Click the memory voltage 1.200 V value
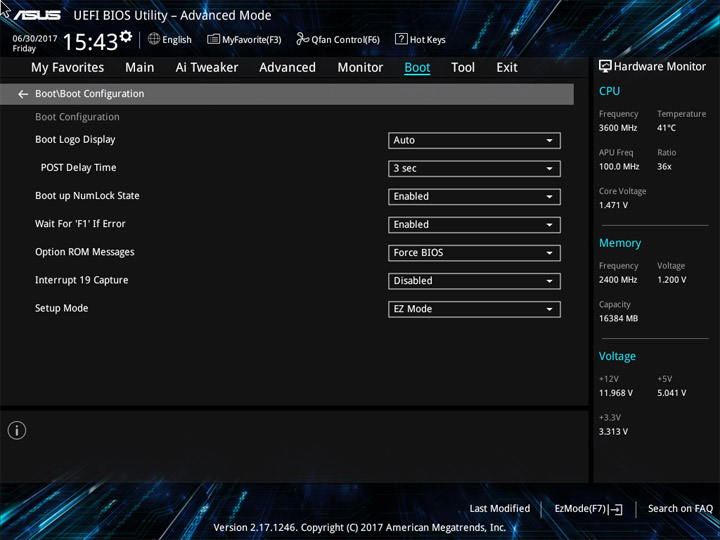Image resolution: width=720 pixels, height=540 pixels. click(x=672, y=280)
